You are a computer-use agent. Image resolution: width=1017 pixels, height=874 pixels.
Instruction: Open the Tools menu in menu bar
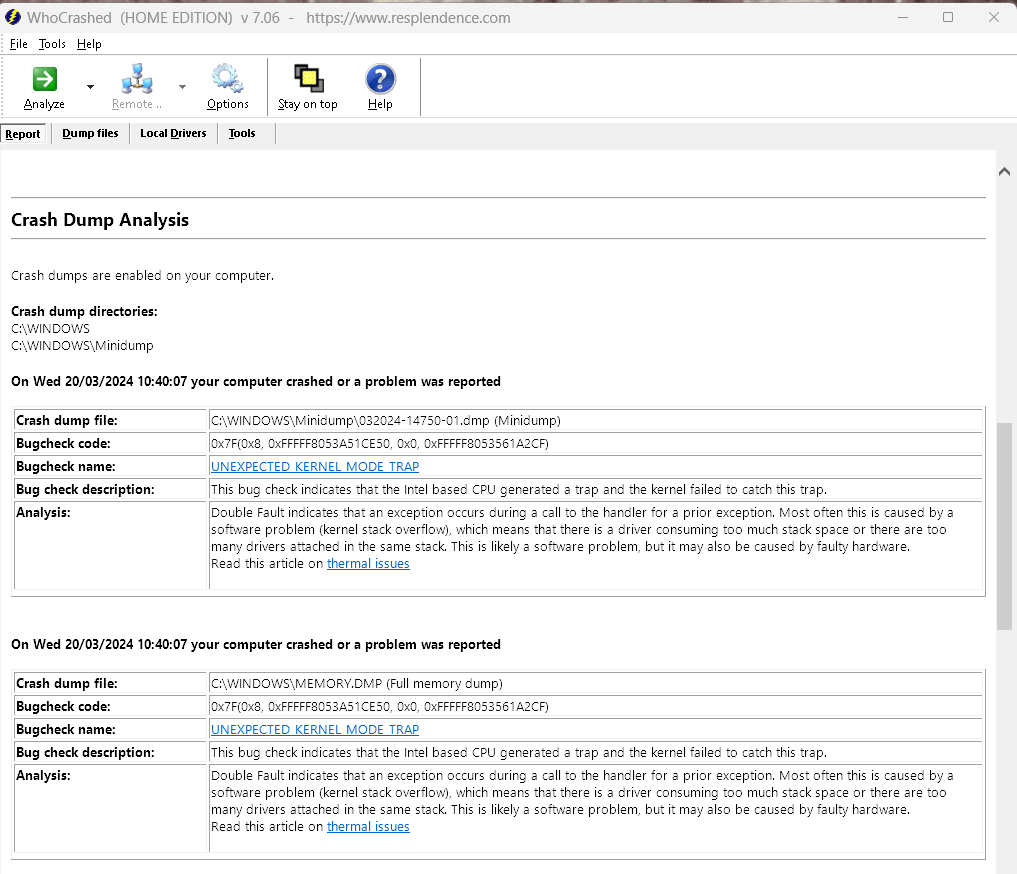(52, 44)
